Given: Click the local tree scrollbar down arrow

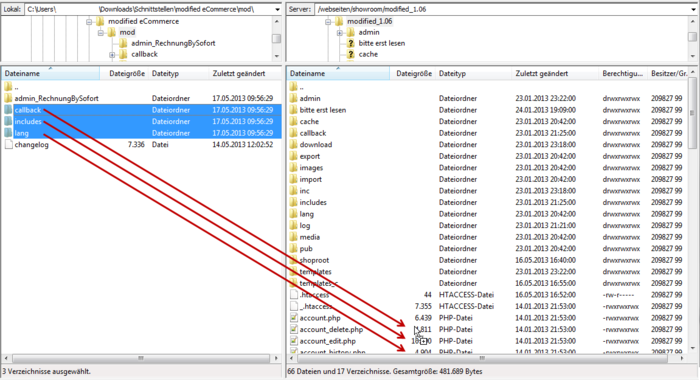Looking at the screenshot, I should point(277,56).
